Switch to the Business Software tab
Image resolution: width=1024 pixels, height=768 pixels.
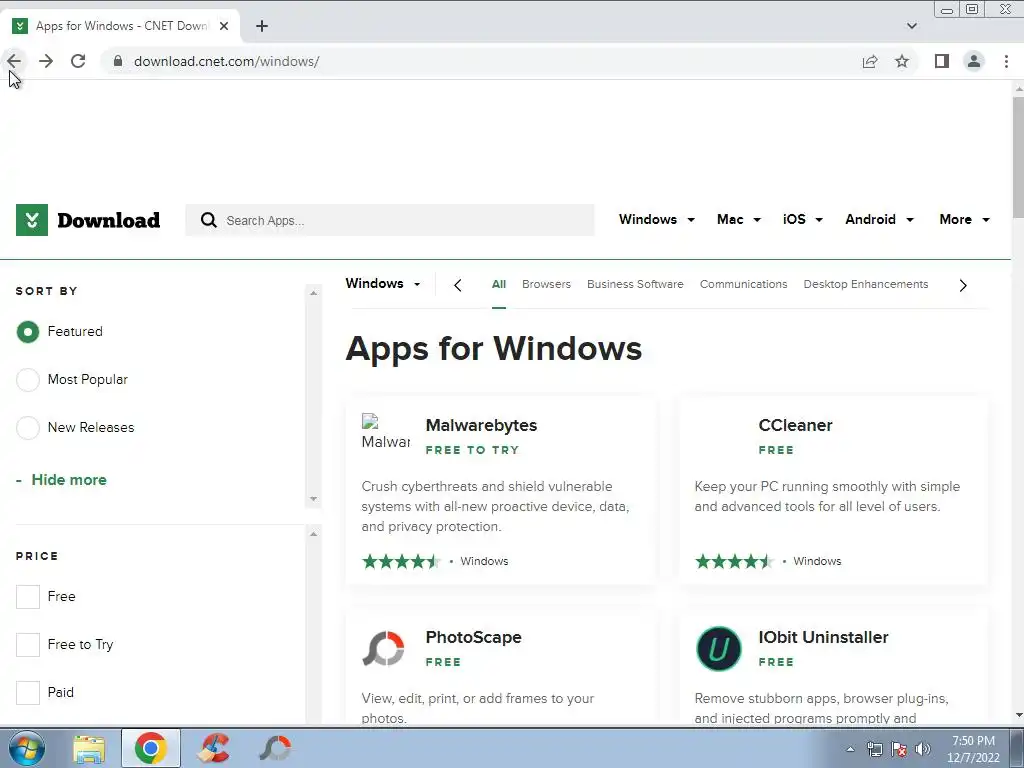[x=635, y=284]
